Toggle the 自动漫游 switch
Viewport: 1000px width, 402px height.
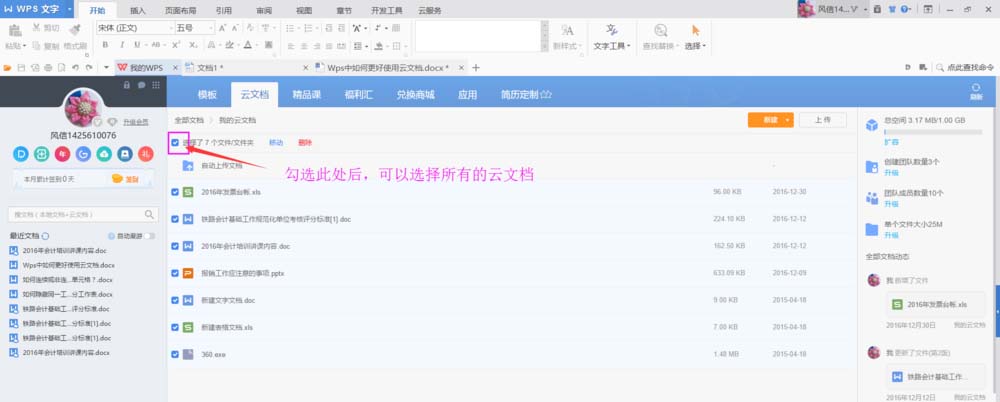tap(149, 236)
